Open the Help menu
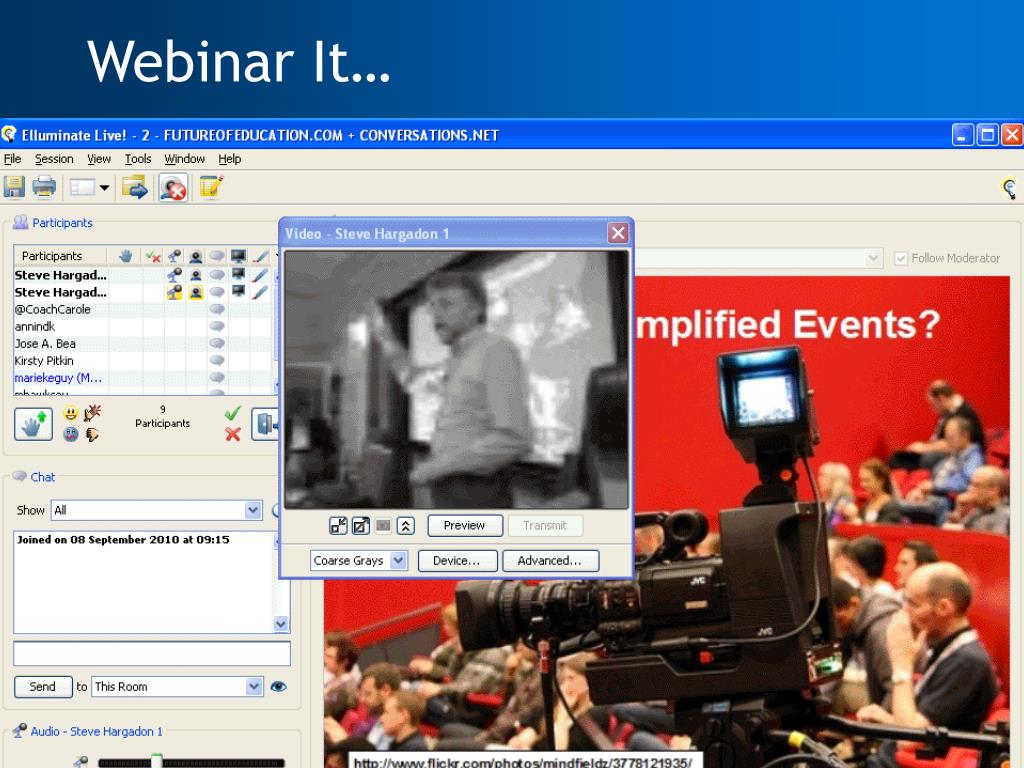The width and height of the screenshot is (1024, 768). click(229, 159)
